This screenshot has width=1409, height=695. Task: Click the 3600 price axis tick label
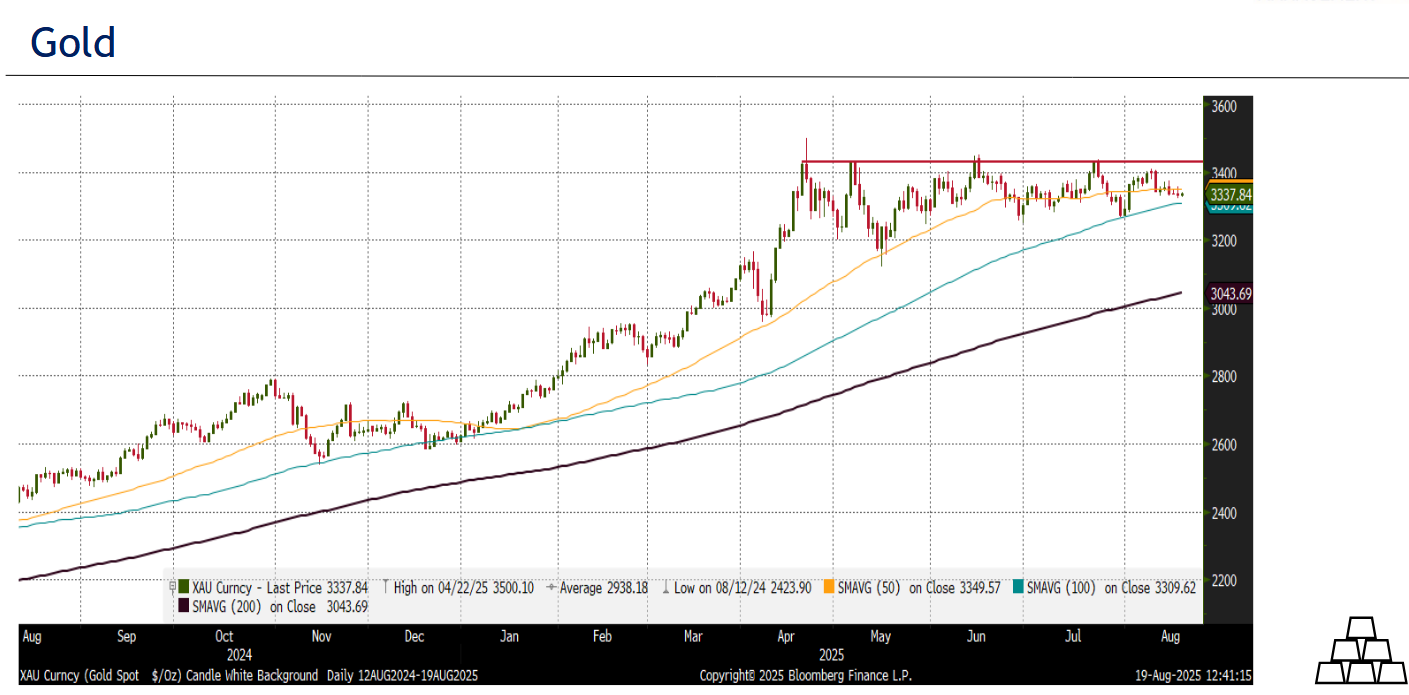1223,107
